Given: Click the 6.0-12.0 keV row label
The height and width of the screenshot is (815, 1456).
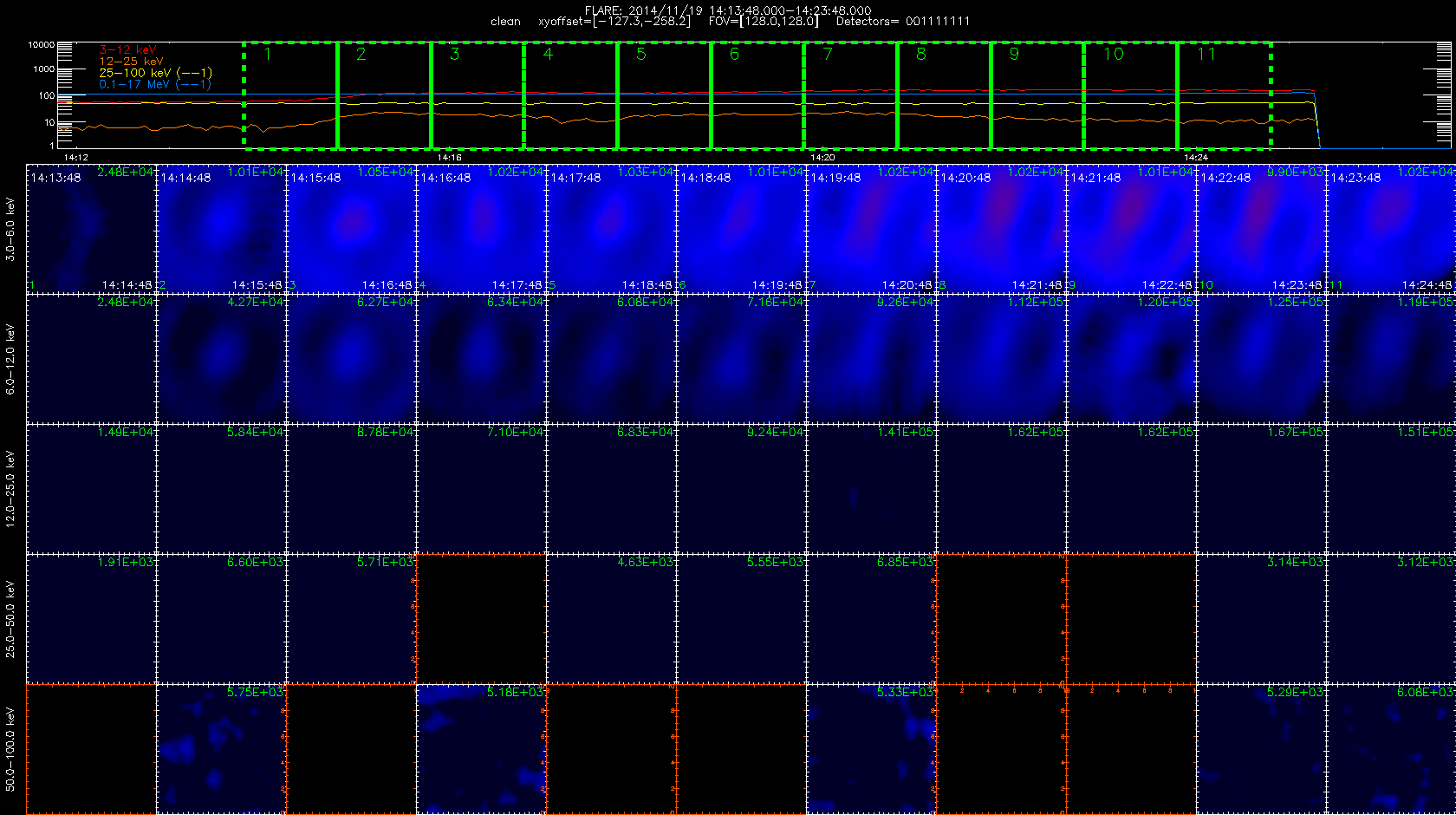Looking at the screenshot, I should click(10, 359).
